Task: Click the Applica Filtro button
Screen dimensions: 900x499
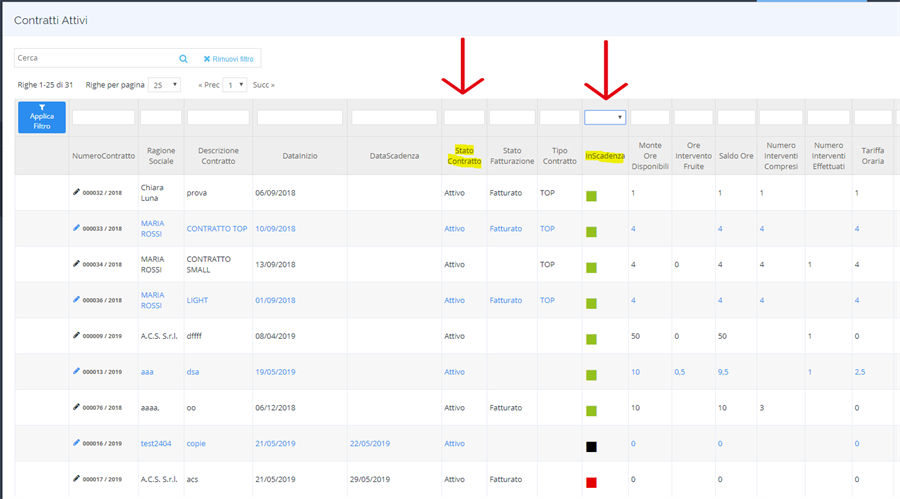Action: point(42,117)
